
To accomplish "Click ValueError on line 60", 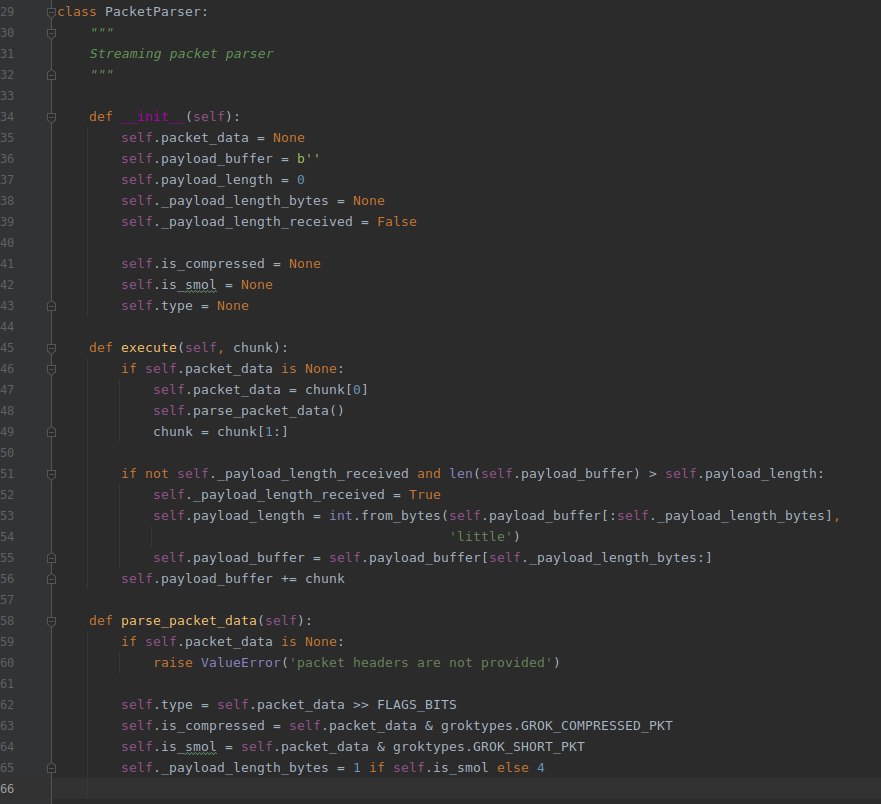I will 240,663.
